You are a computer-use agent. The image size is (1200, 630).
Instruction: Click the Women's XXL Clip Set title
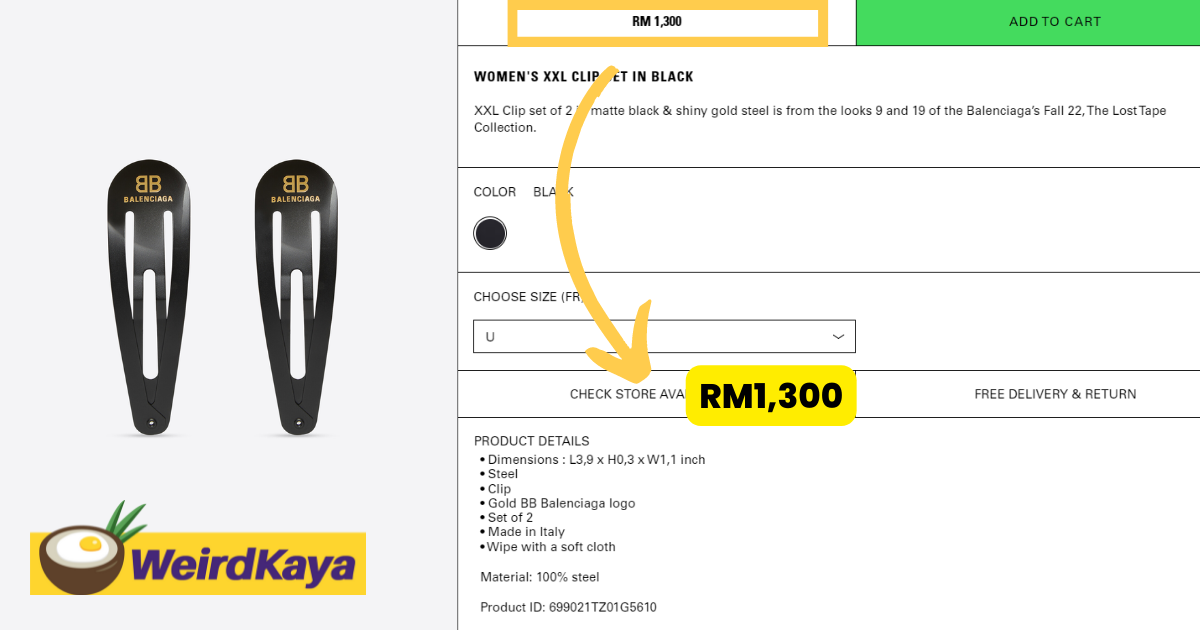click(583, 77)
